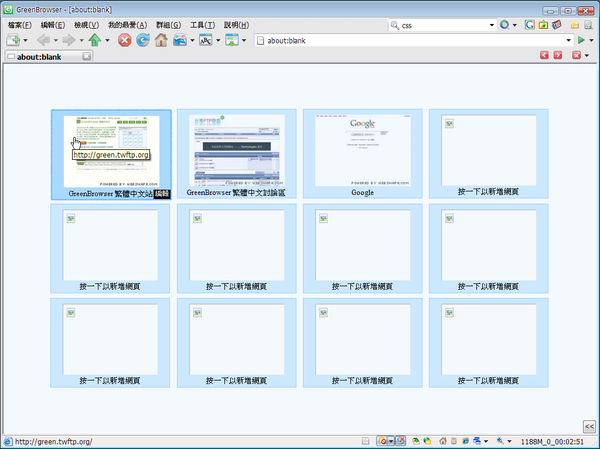Open the Back history dropdown arrow

[x=55, y=40]
